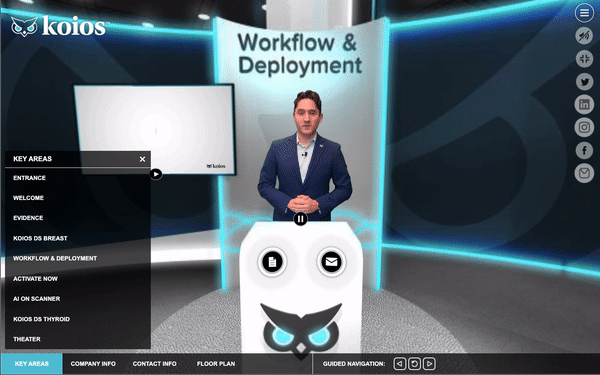
Task: Open the LinkedIn icon link
Action: coord(584,104)
